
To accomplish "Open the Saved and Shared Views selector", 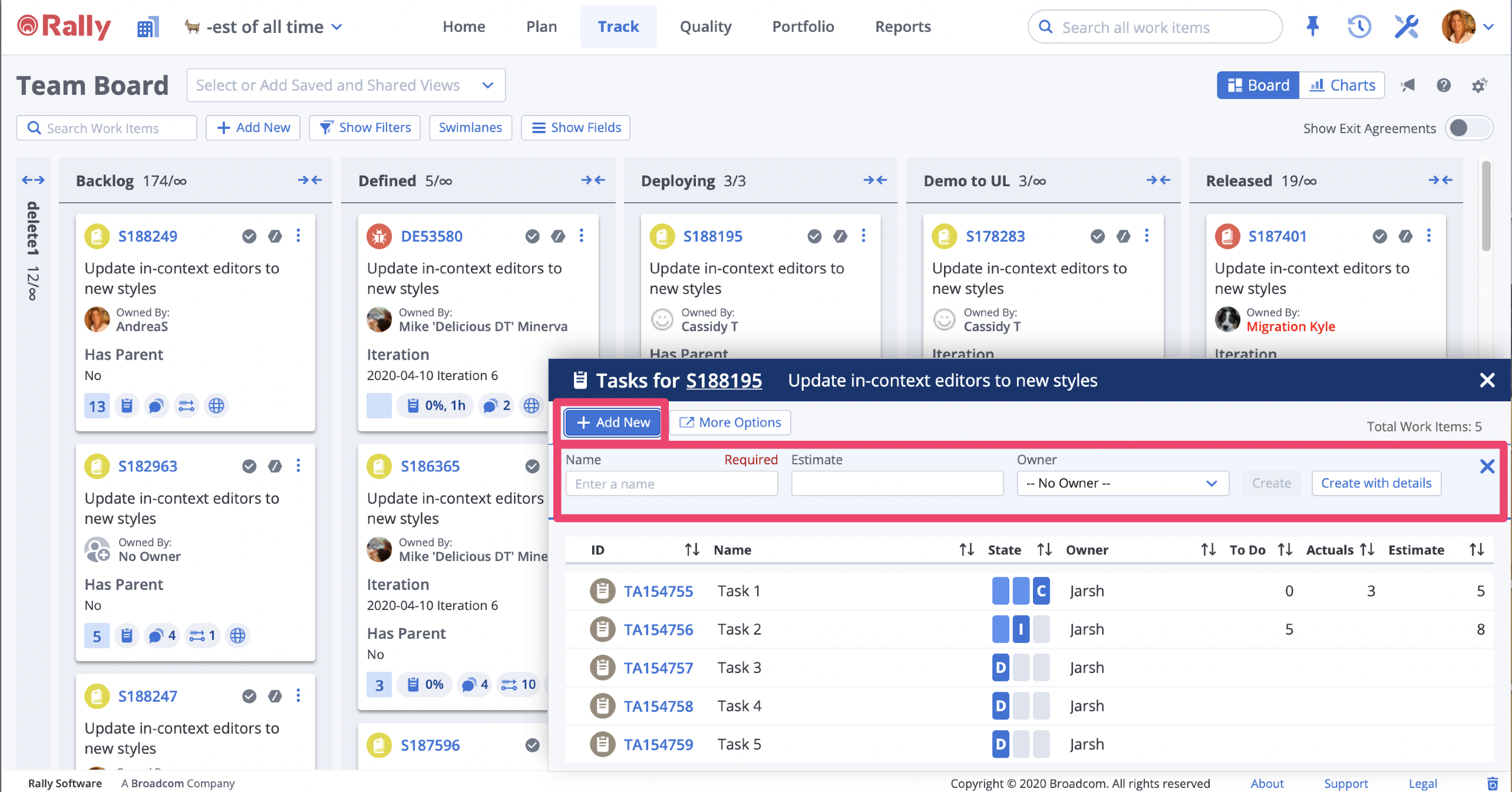I will click(345, 85).
